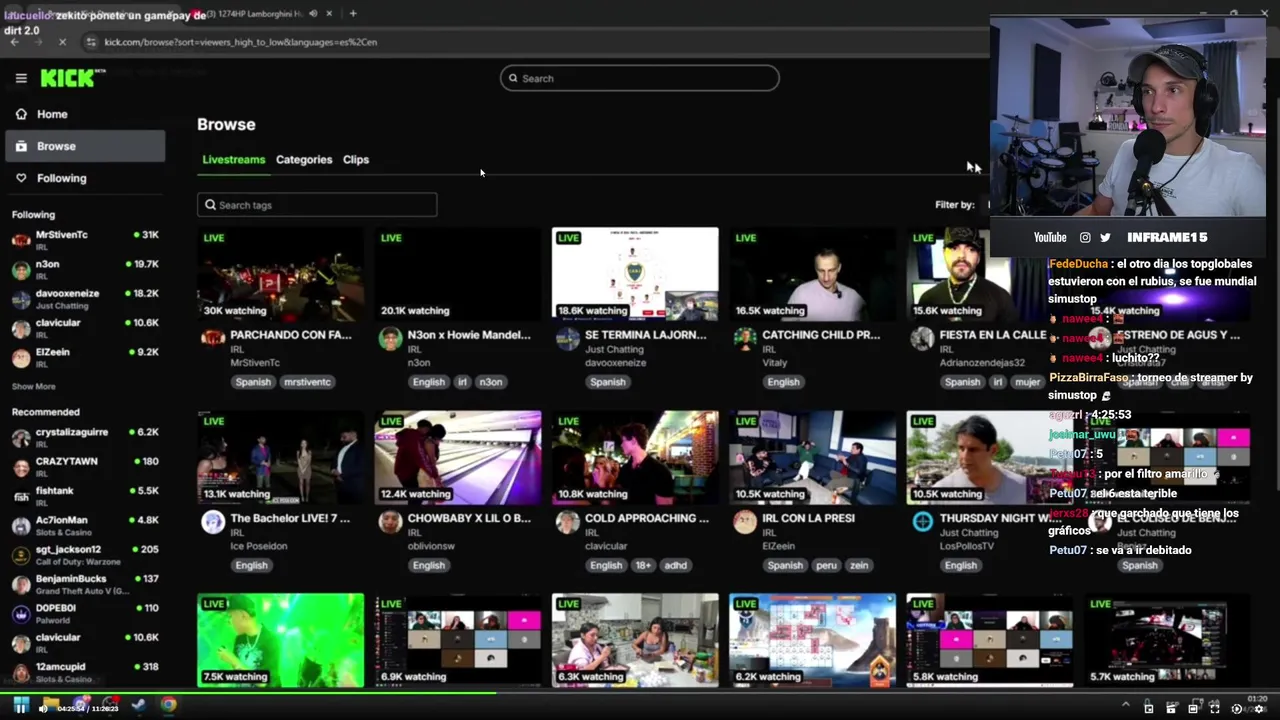Viewport: 1280px width, 720px height.
Task: Click the KICK logo
Action: [72, 78]
